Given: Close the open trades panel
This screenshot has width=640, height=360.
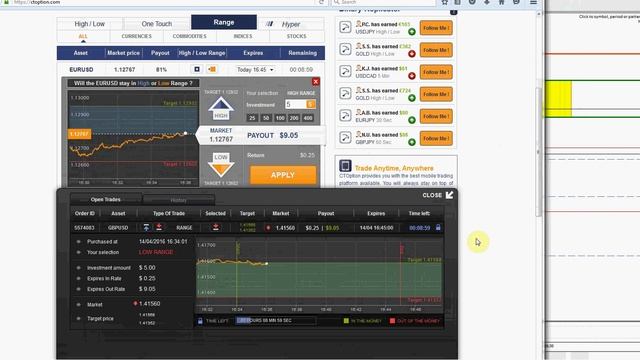Looking at the screenshot, I should point(438,195).
